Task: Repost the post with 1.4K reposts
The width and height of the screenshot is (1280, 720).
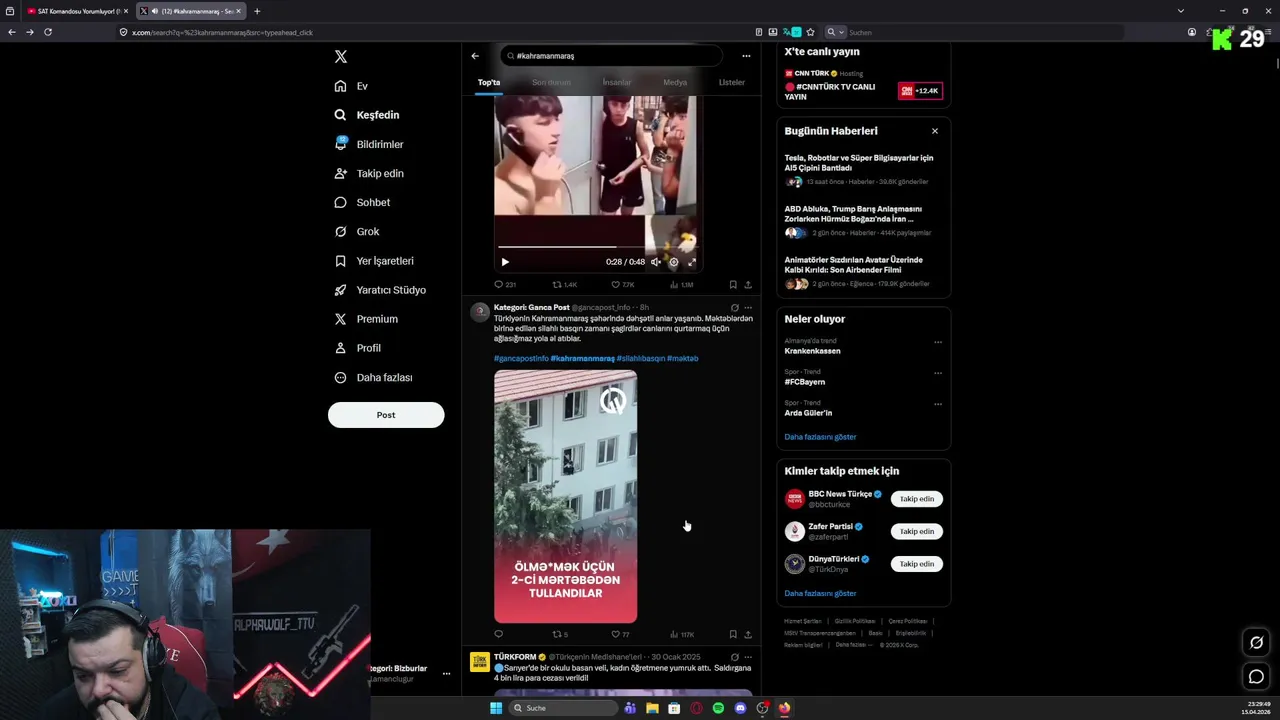Action: point(565,285)
